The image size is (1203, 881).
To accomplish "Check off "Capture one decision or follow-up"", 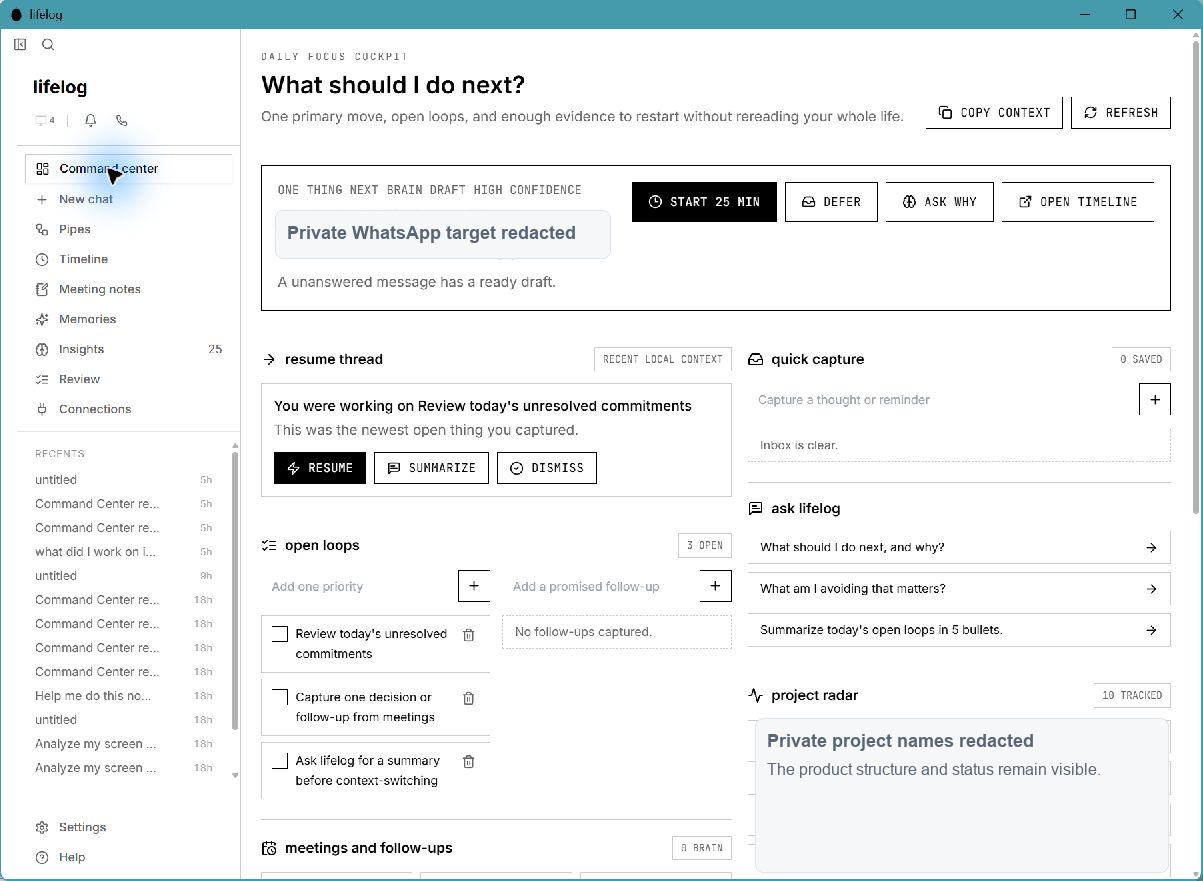I will click(x=280, y=697).
